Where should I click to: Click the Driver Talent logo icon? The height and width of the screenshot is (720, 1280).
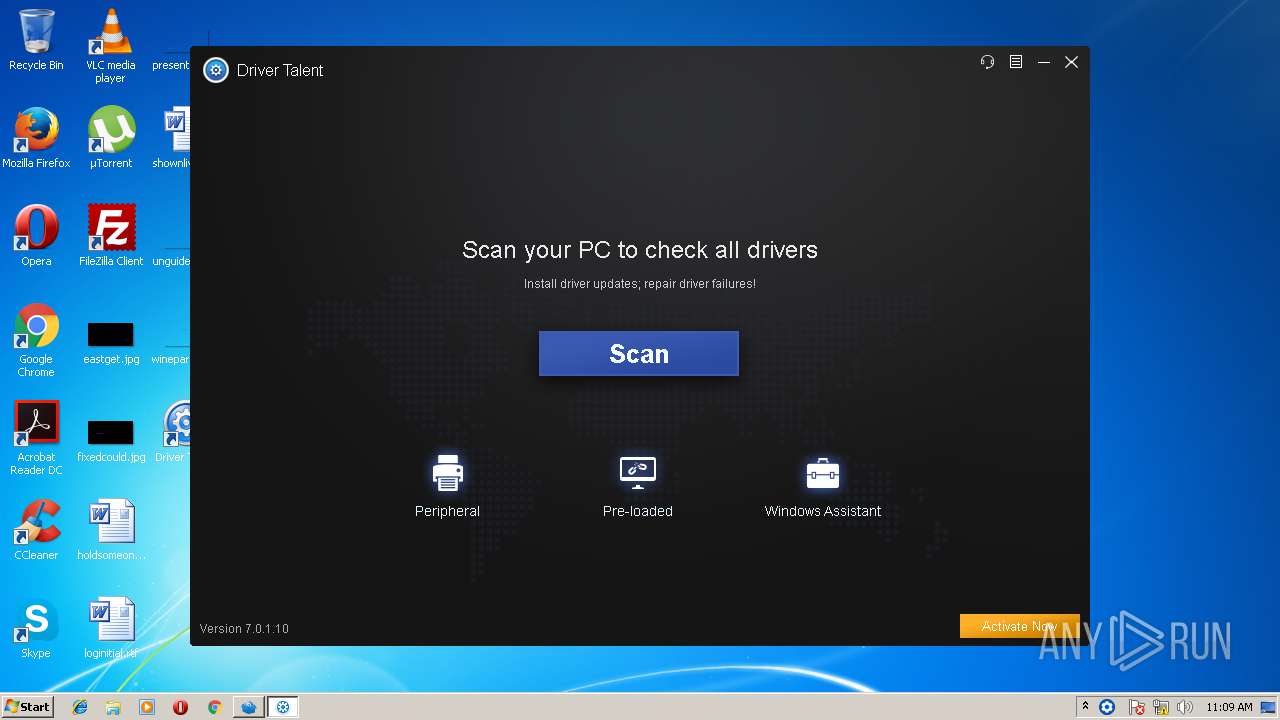216,70
